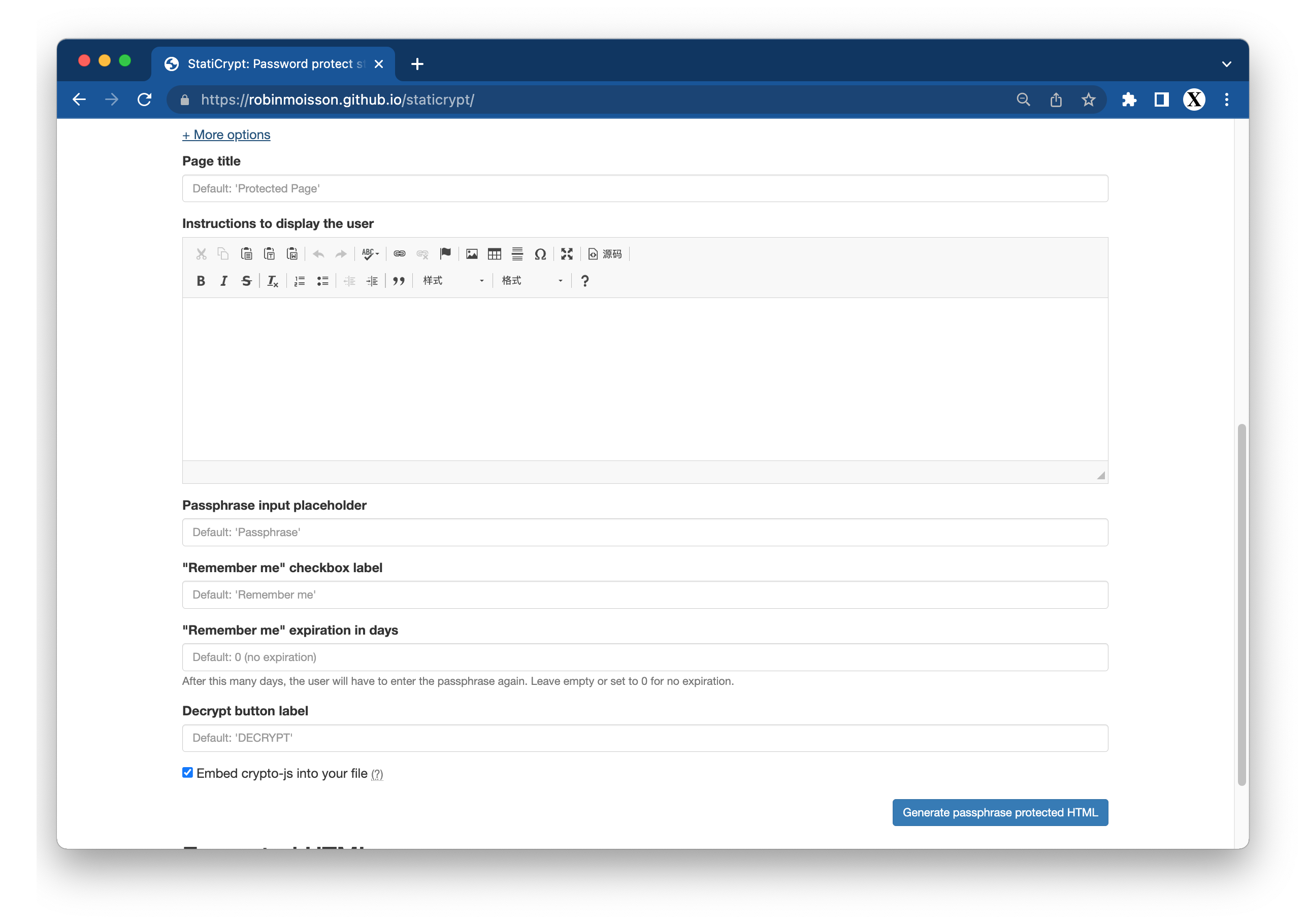Uncheck Embed crypto-js into your file

click(187, 772)
